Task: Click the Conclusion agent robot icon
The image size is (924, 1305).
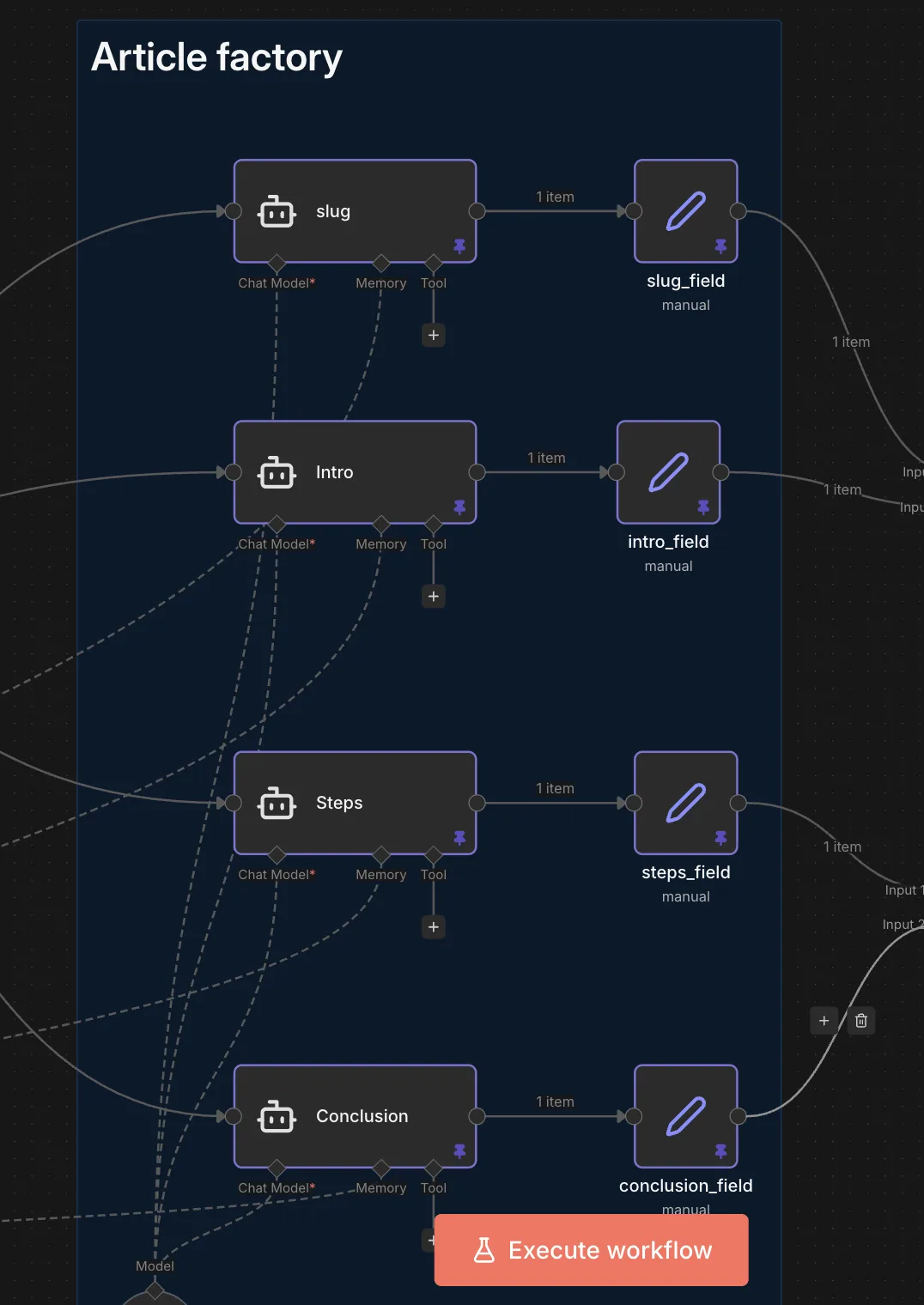Action: (x=277, y=1116)
